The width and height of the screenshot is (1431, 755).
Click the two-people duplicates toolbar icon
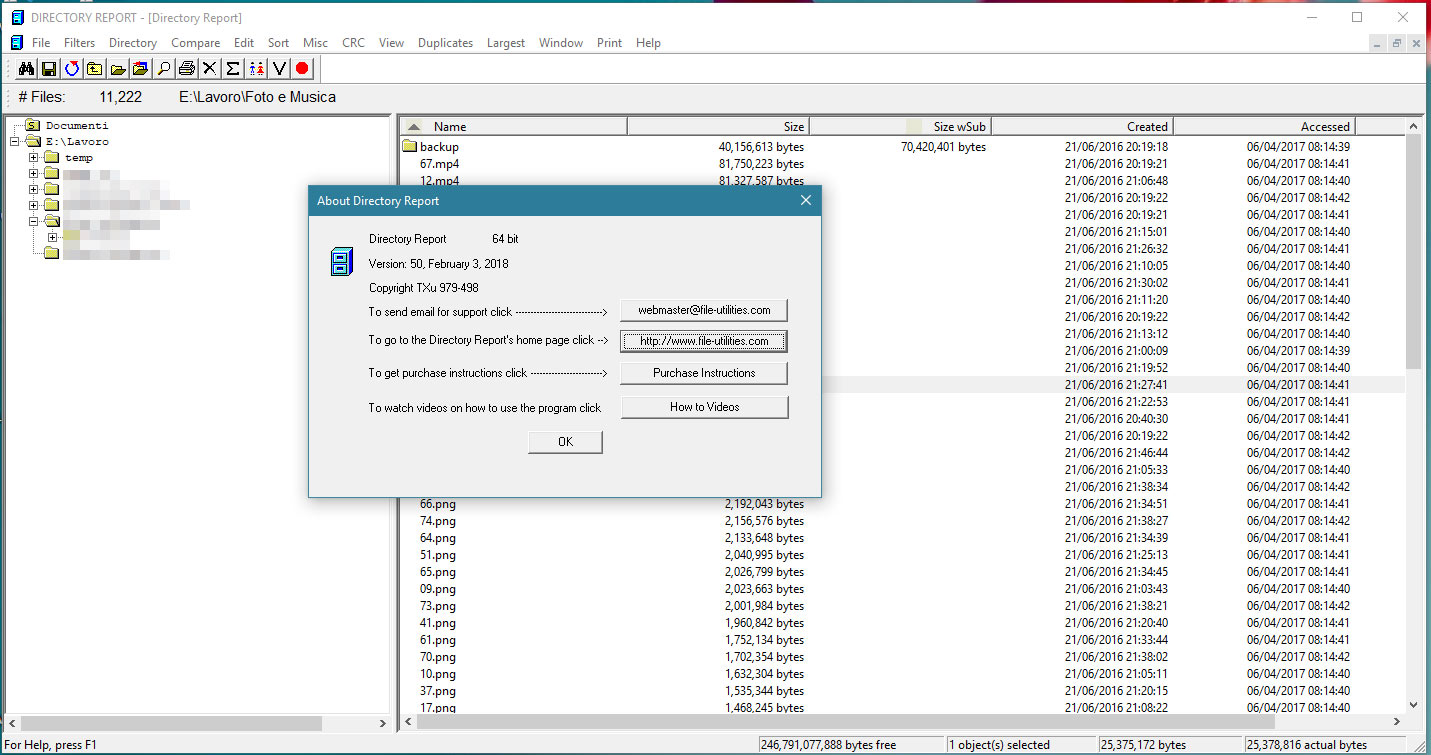click(256, 69)
